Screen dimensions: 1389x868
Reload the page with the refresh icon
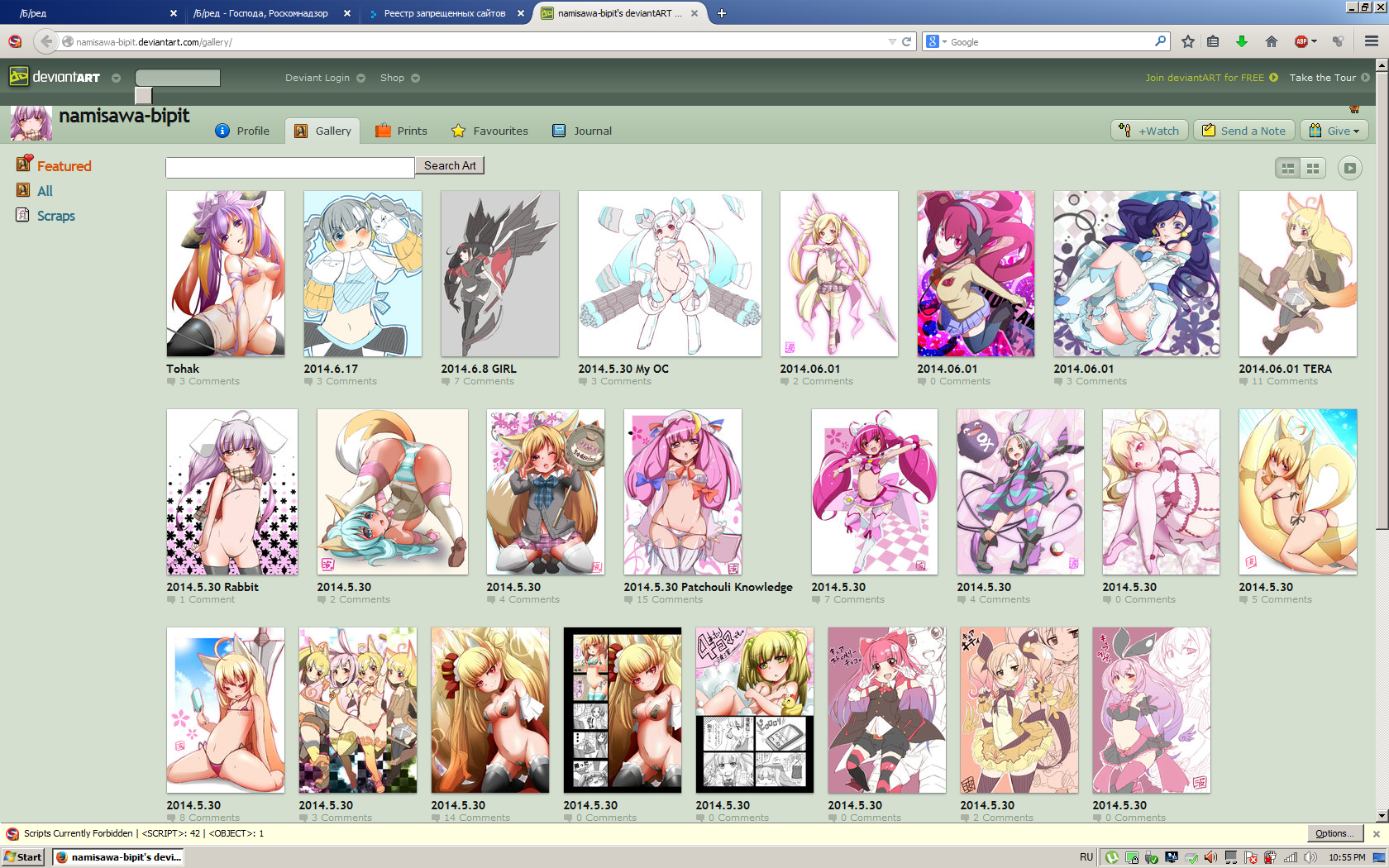906,41
